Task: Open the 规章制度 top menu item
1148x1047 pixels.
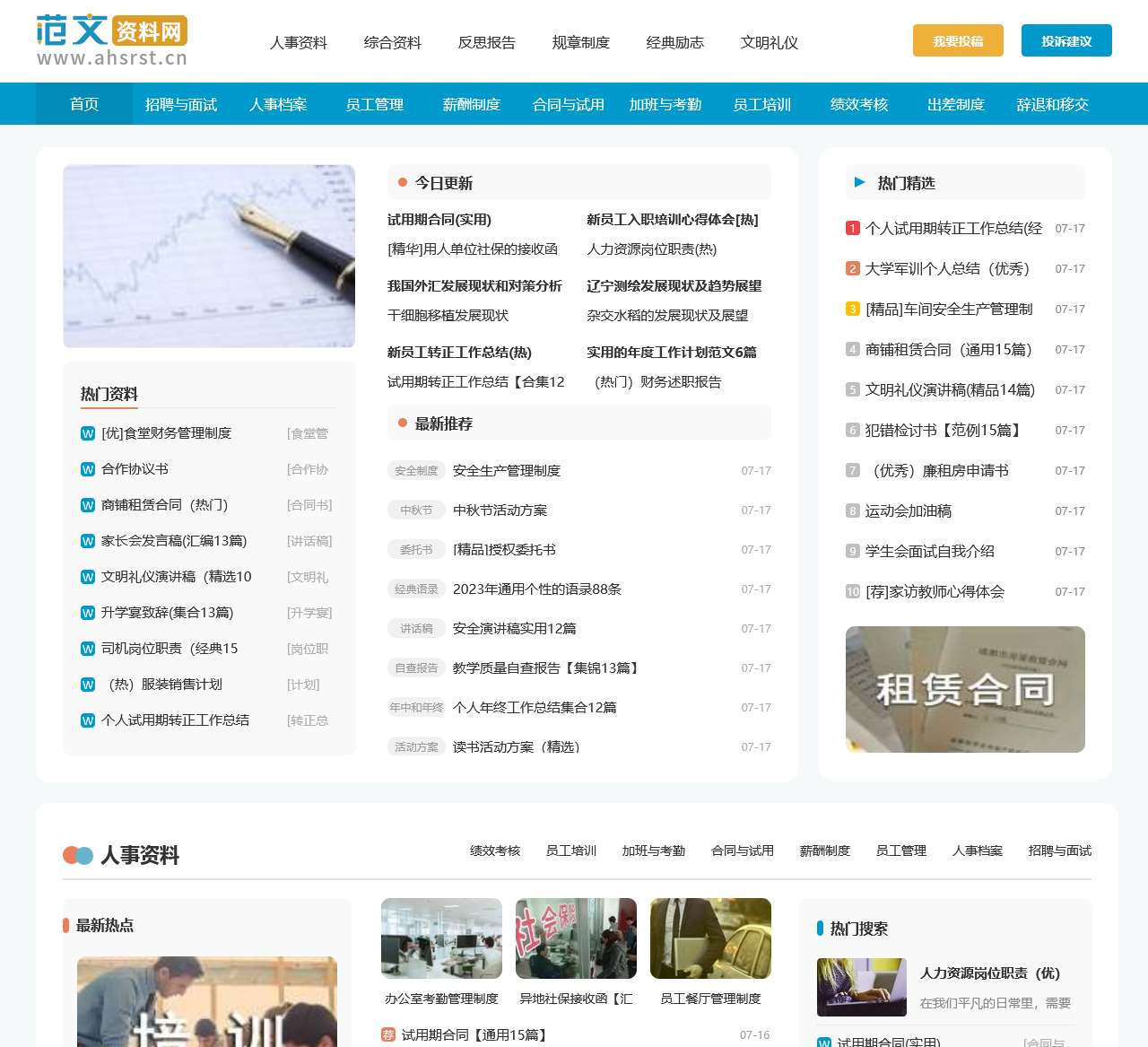Action: [580, 42]
